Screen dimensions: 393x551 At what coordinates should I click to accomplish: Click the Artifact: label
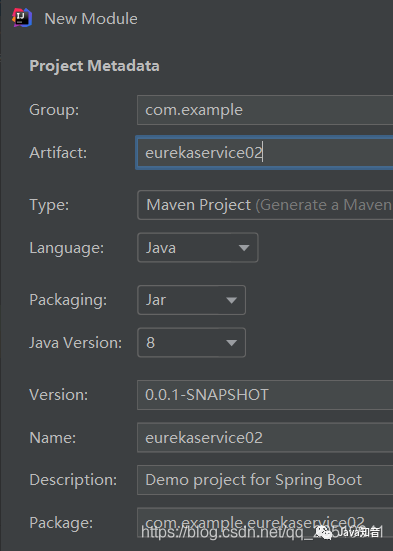tap(58, 153)
